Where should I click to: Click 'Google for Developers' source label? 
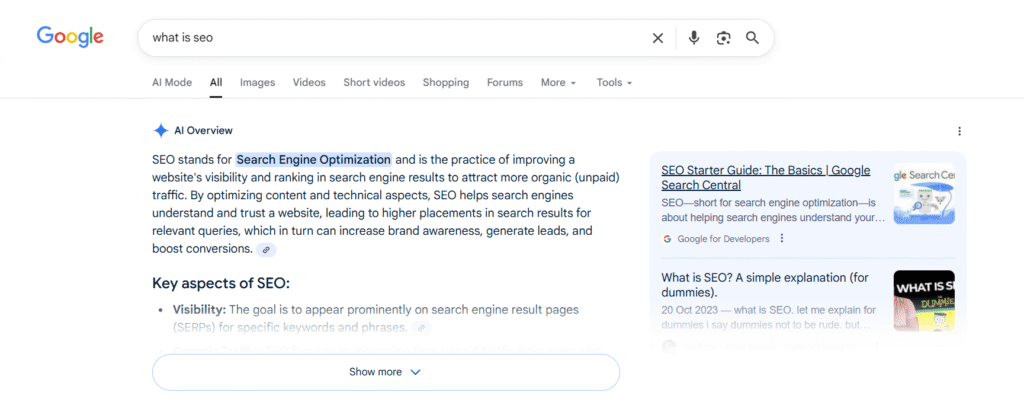pos(724,239)
